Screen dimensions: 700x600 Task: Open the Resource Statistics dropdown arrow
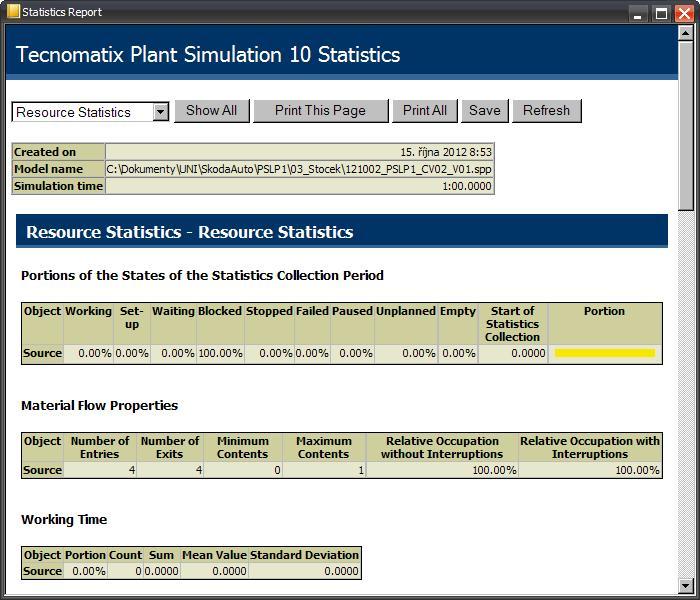pos(161,112)
